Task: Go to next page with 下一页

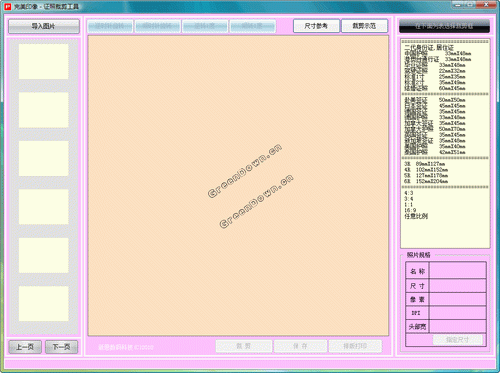Action: 62,347
